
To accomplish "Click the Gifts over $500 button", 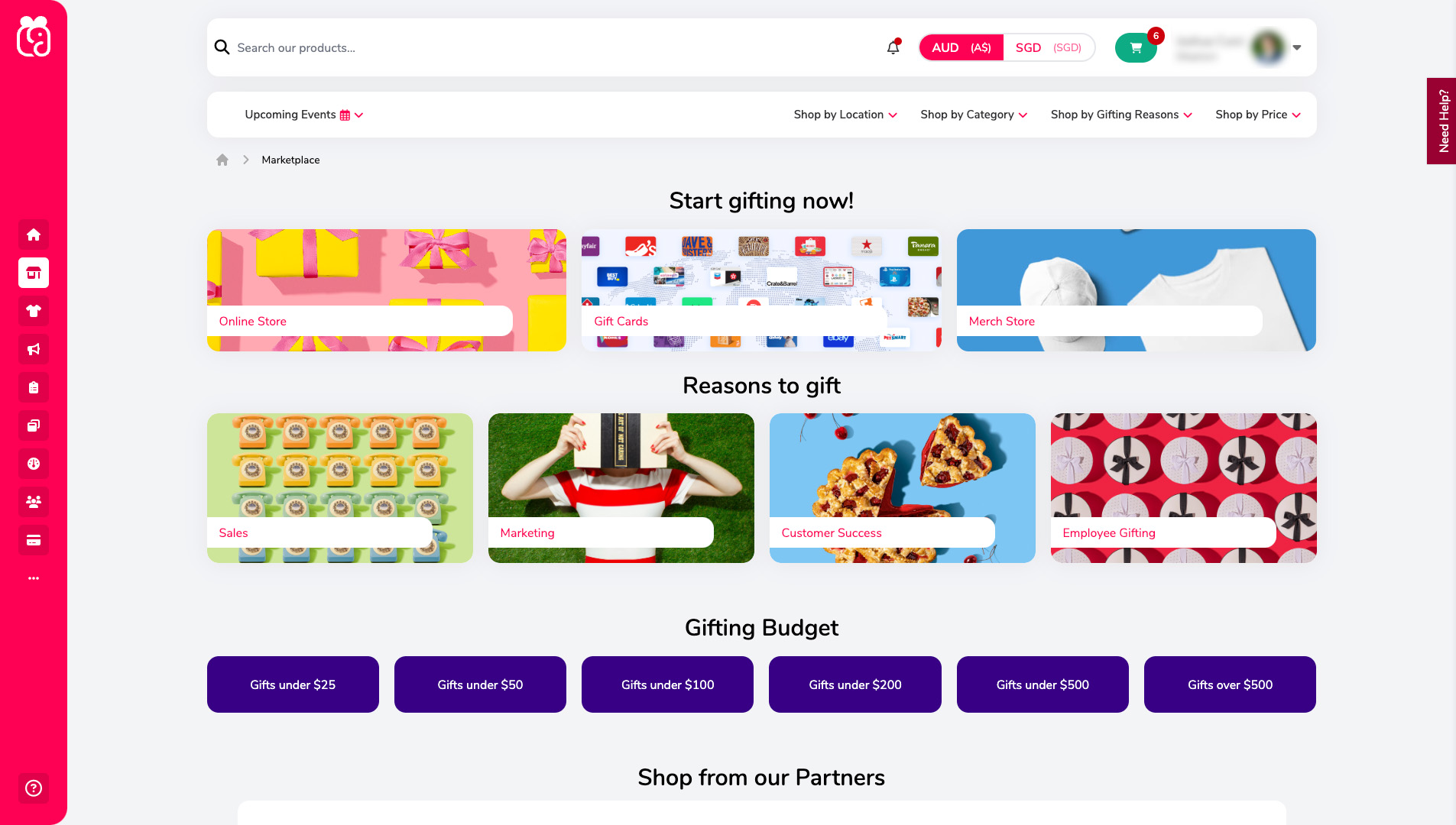I will click(1230, 684).
